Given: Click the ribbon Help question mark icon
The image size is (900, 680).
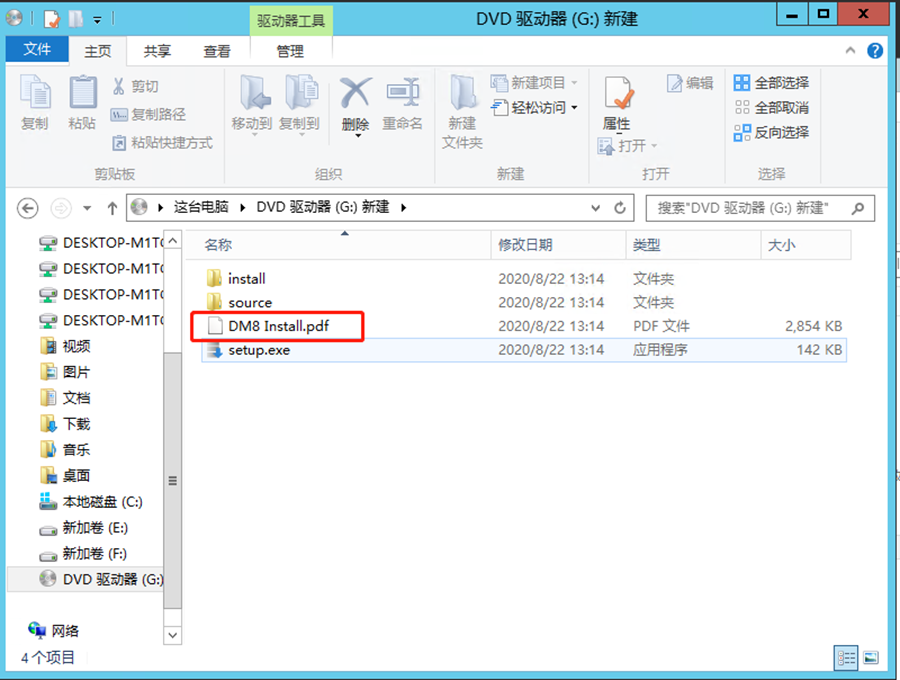Looking at the screenshot, I should 875,51.
